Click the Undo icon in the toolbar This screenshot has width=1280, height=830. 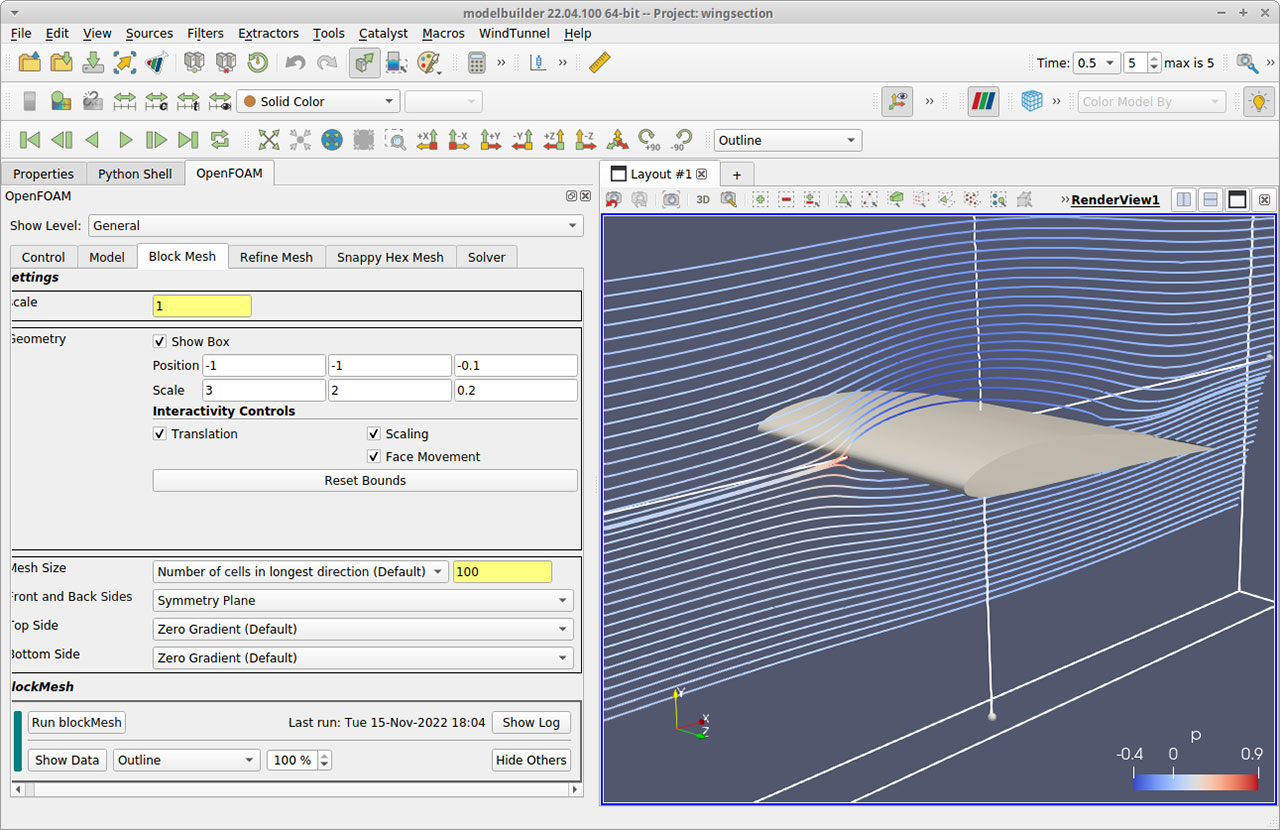click(x=296, y=62)
